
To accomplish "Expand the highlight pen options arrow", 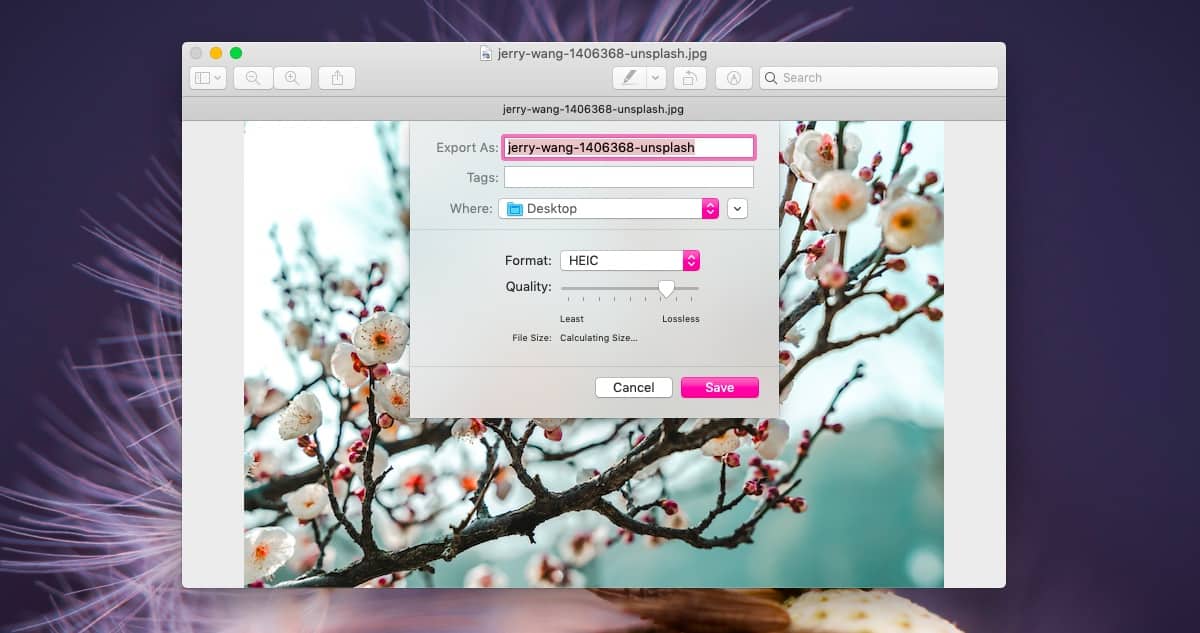I will 656,78.
